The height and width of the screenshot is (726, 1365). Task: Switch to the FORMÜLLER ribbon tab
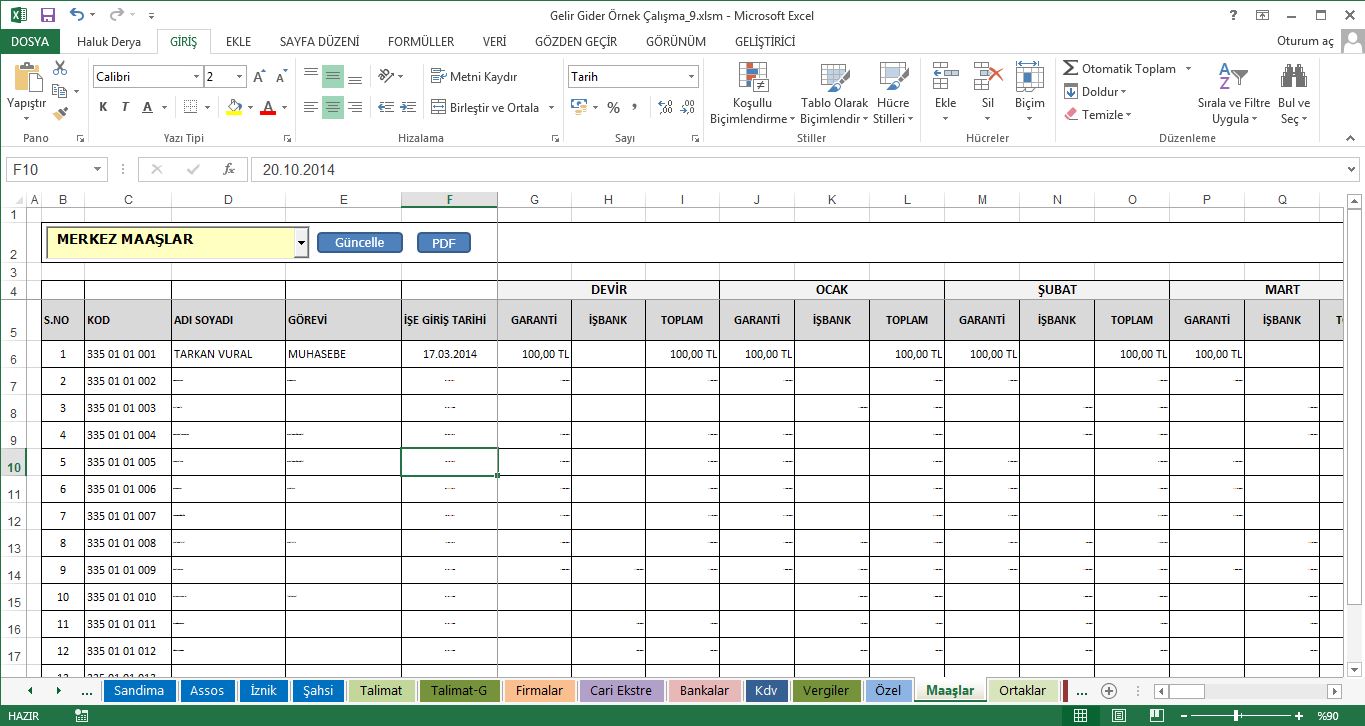[421, 42]
